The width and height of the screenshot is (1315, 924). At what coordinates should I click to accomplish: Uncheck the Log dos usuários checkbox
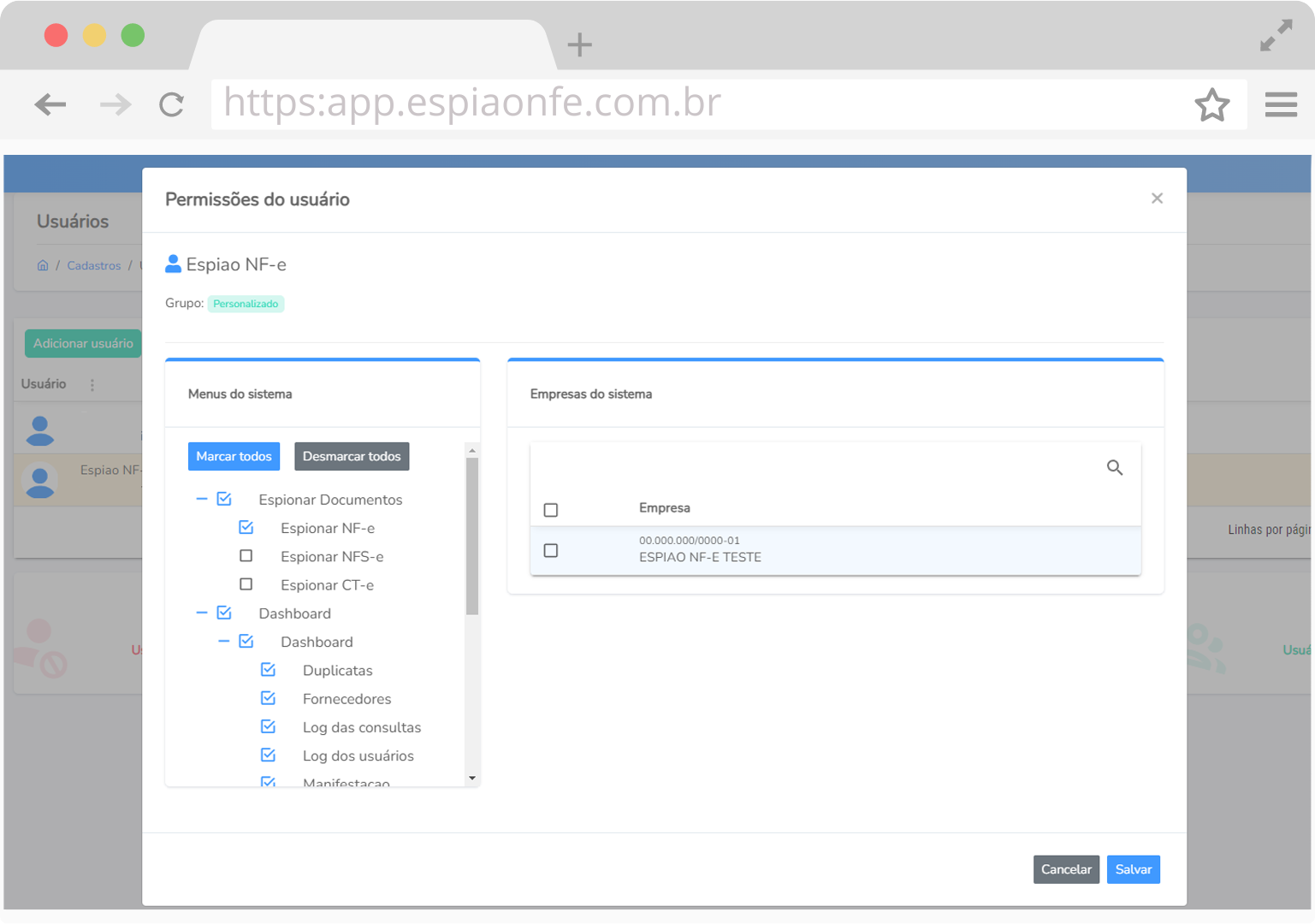(268, 755)
